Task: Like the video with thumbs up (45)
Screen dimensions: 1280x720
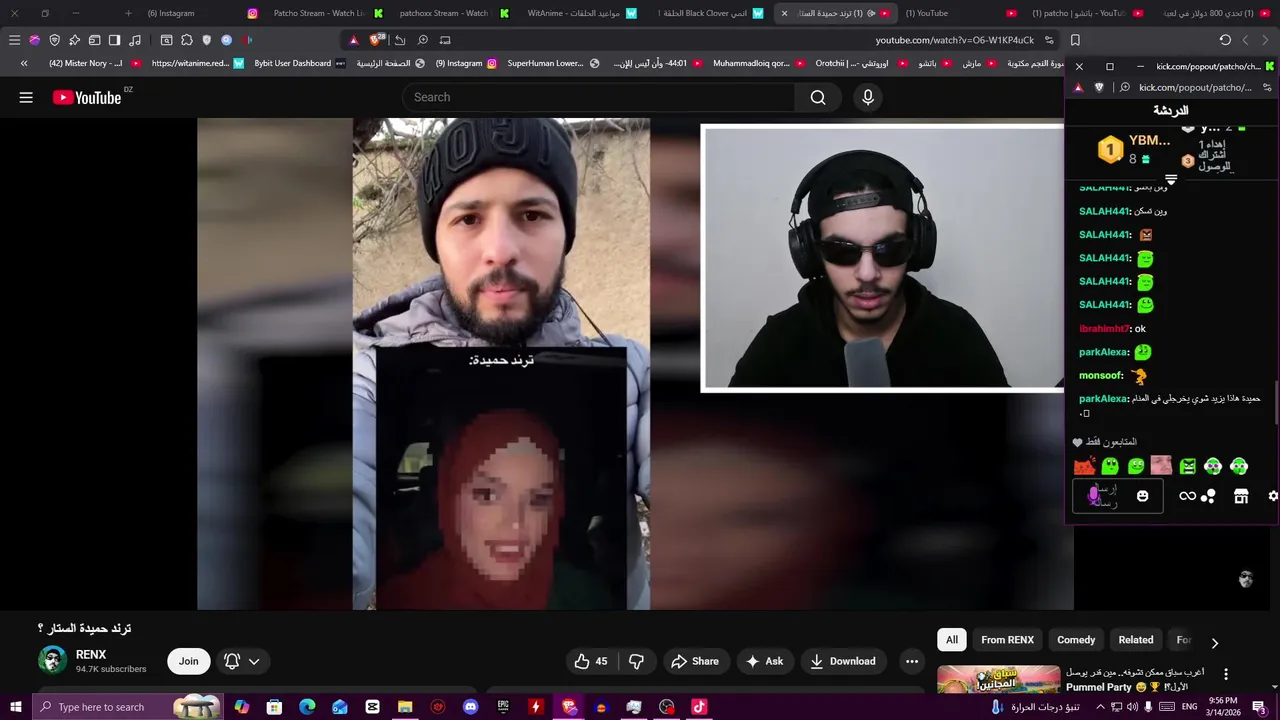Action: pyautogui.click(x=591, y=661)
